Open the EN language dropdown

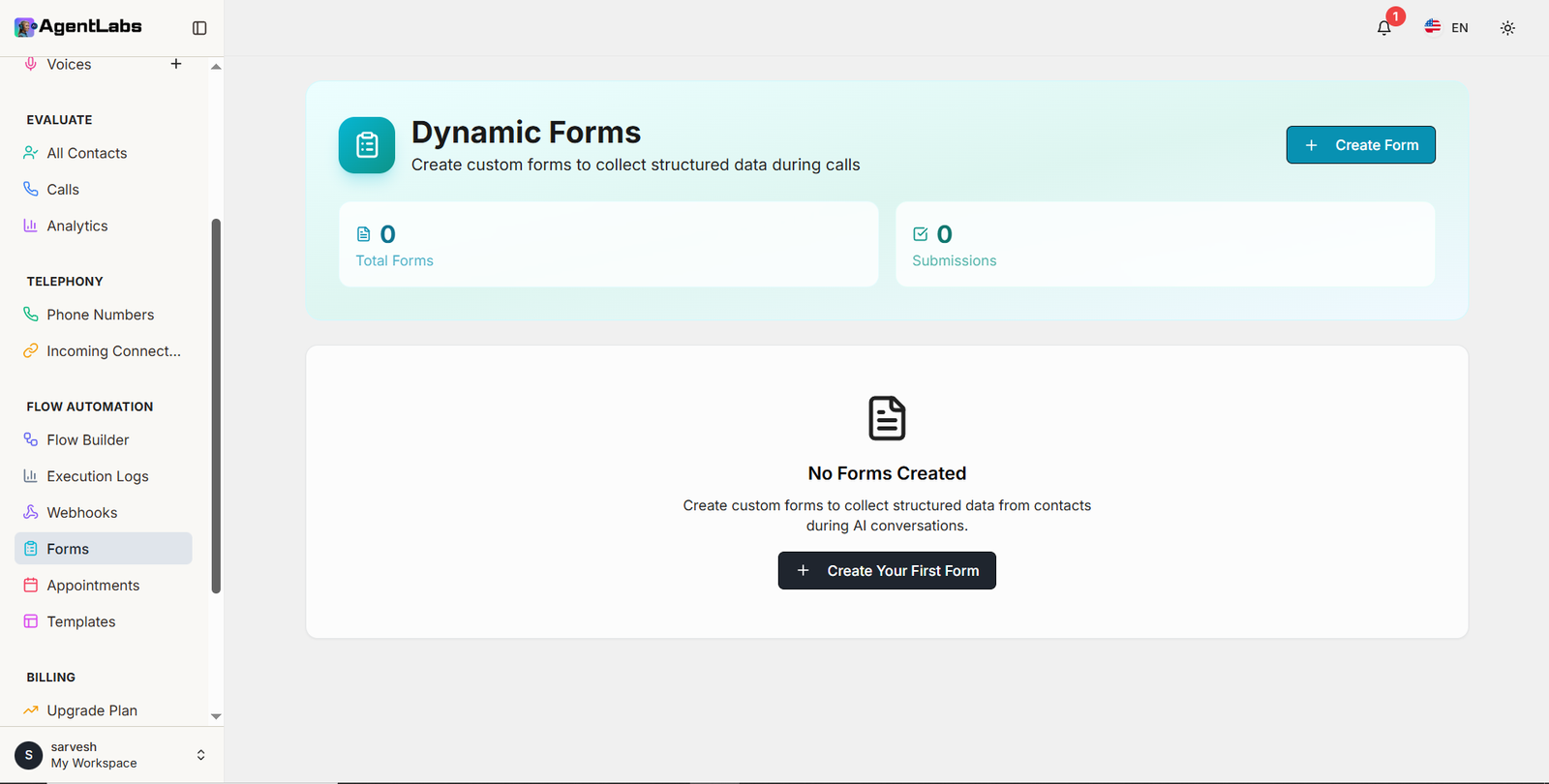(x=1446, y=28)
